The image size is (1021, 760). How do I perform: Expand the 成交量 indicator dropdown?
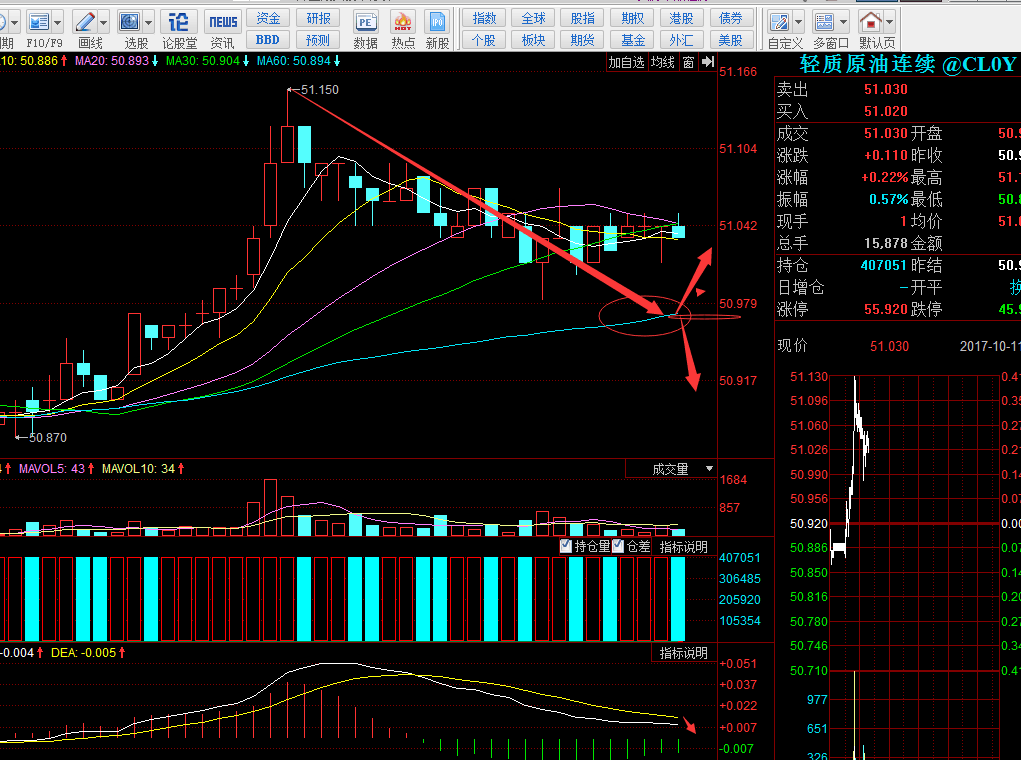(x=710, y=469)
